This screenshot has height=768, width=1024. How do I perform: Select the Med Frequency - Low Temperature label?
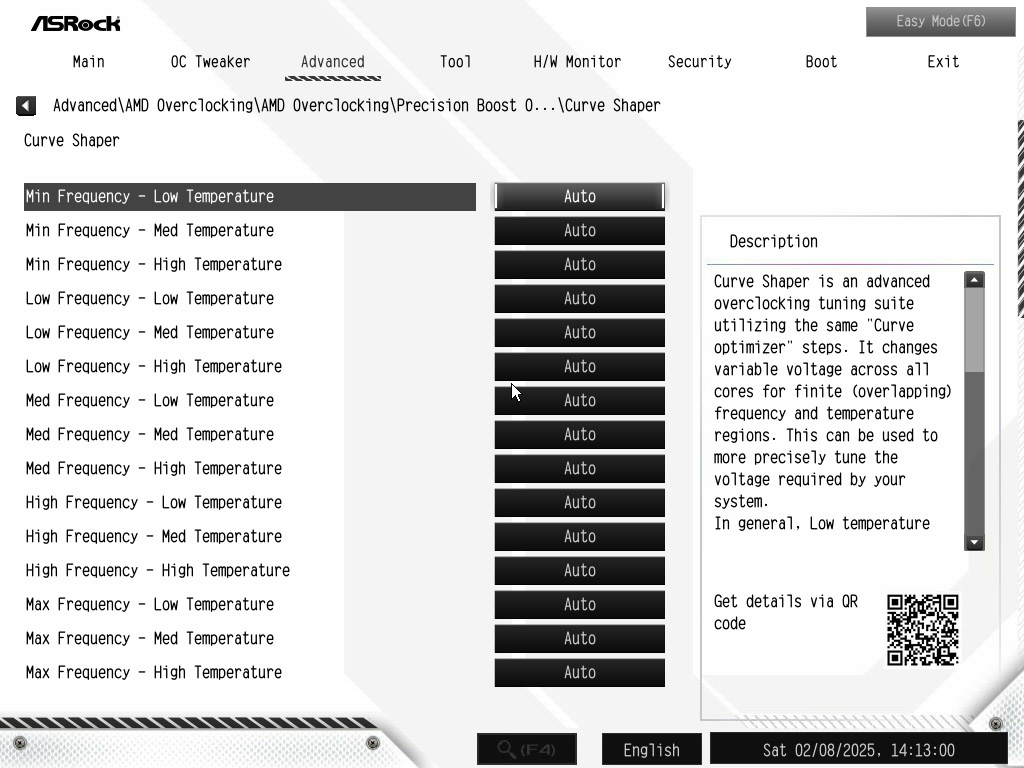(150, 400)
